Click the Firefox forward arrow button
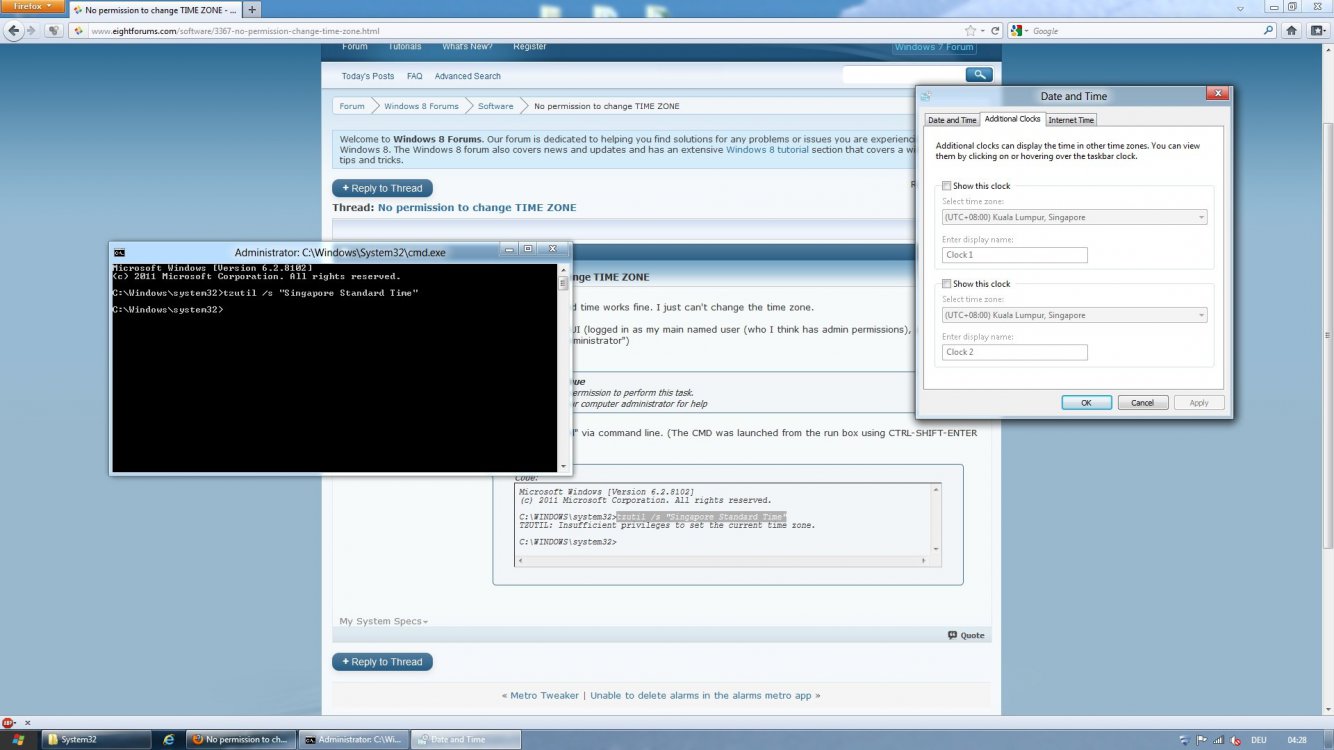This screenshot has width=1334, height=750. click(x=31, y=30)
